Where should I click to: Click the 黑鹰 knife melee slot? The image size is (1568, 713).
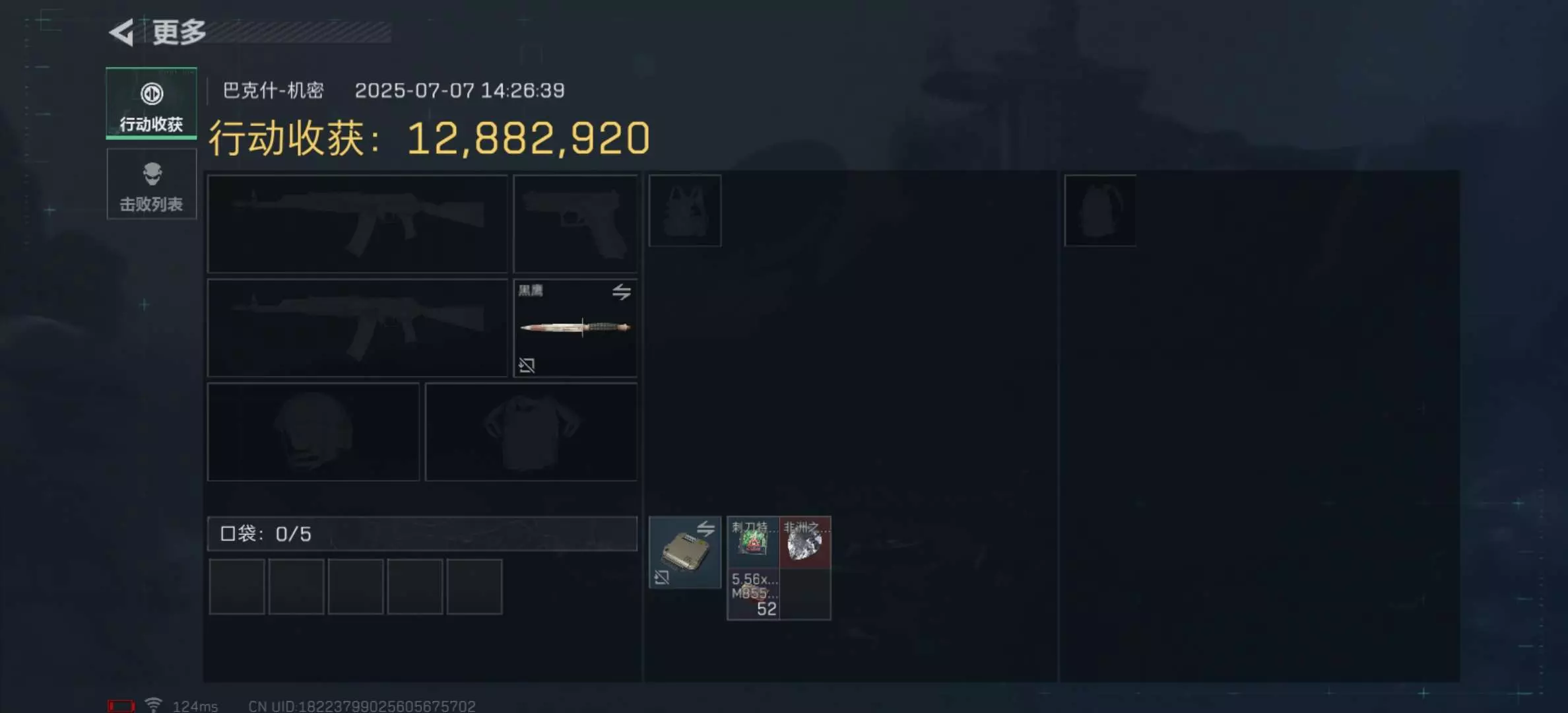pyautogui.click(x=575, y=328)
